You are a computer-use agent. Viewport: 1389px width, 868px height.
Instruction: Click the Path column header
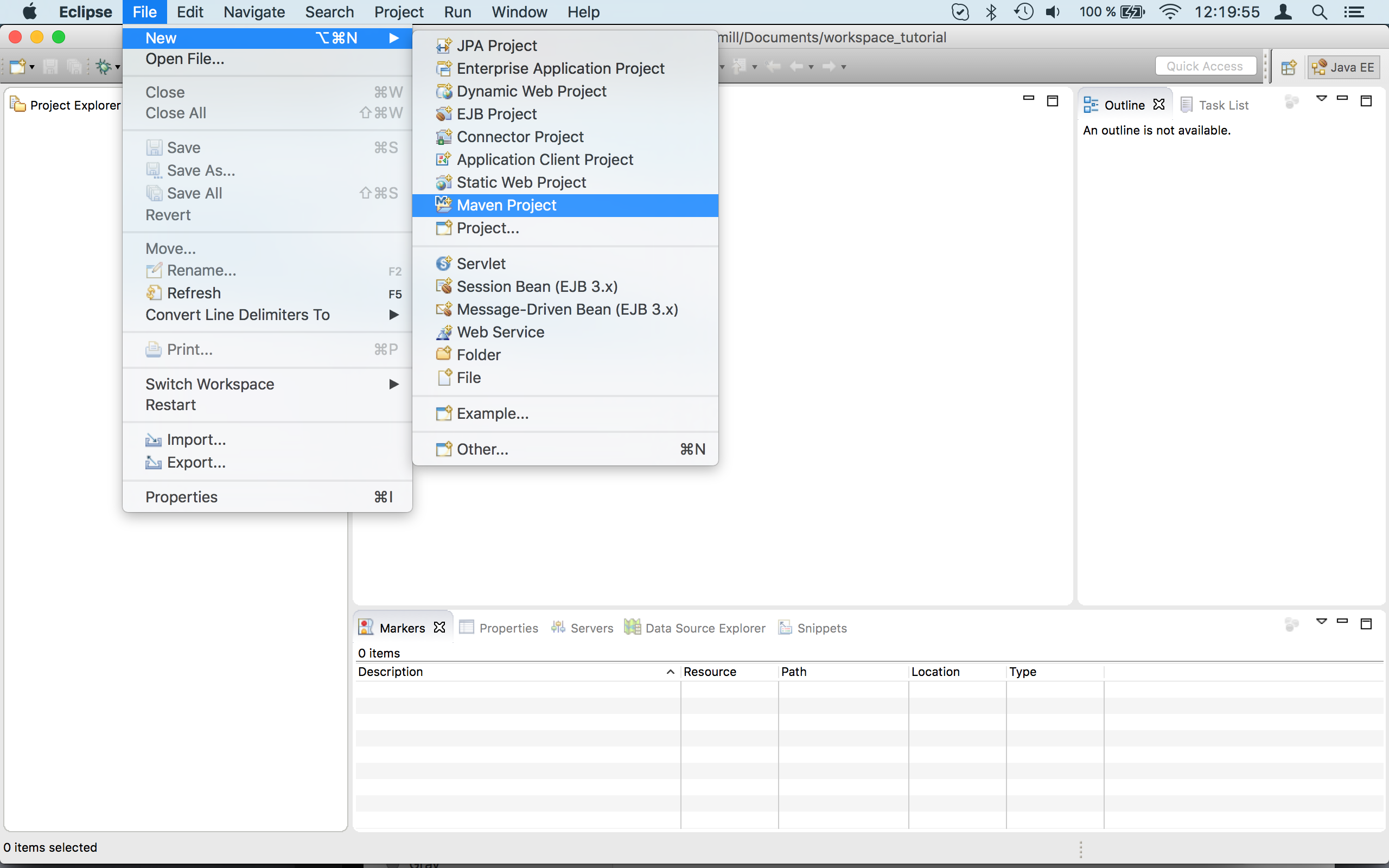(x=843, y=672)
